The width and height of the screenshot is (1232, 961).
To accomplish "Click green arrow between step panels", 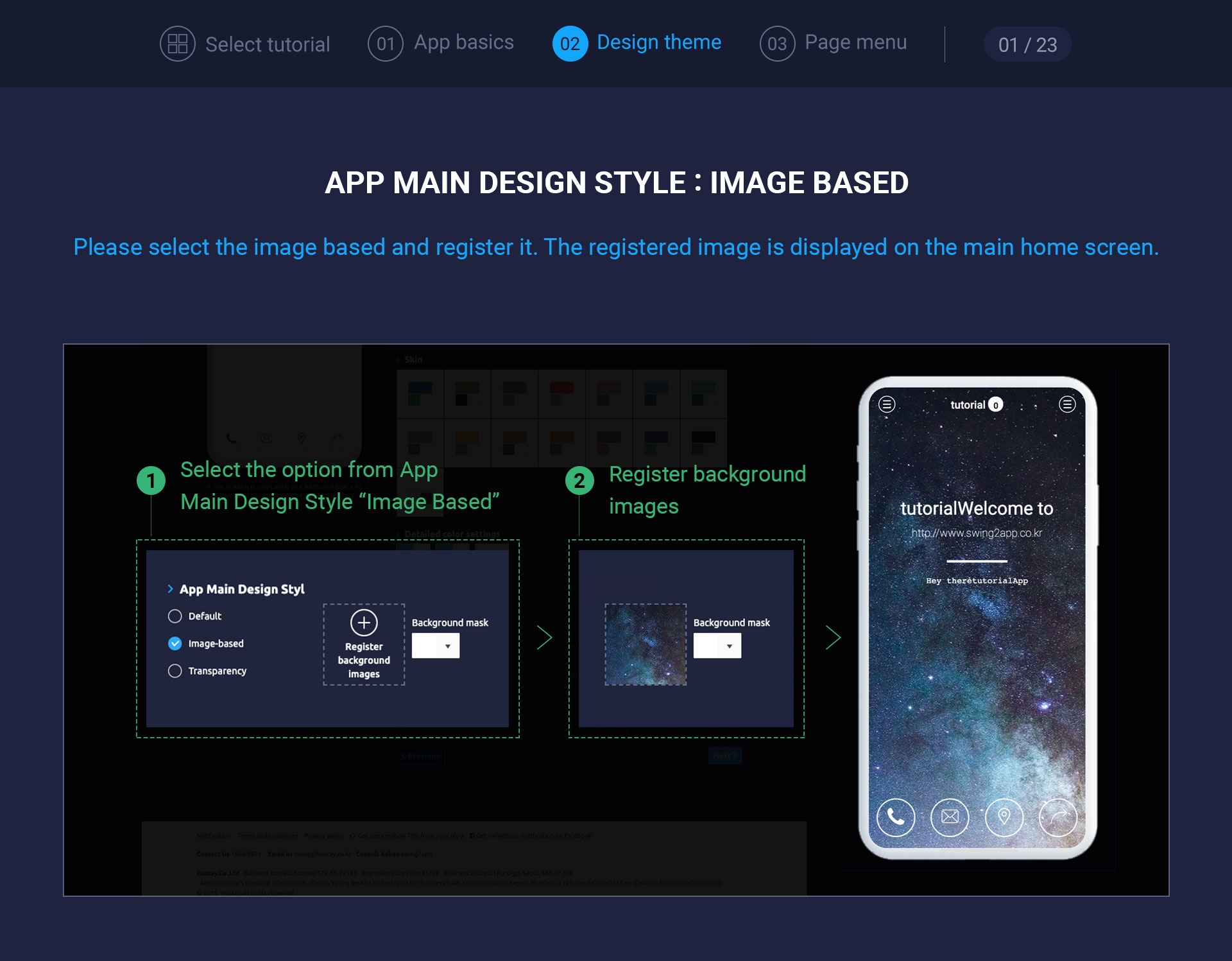I will 544,637.
